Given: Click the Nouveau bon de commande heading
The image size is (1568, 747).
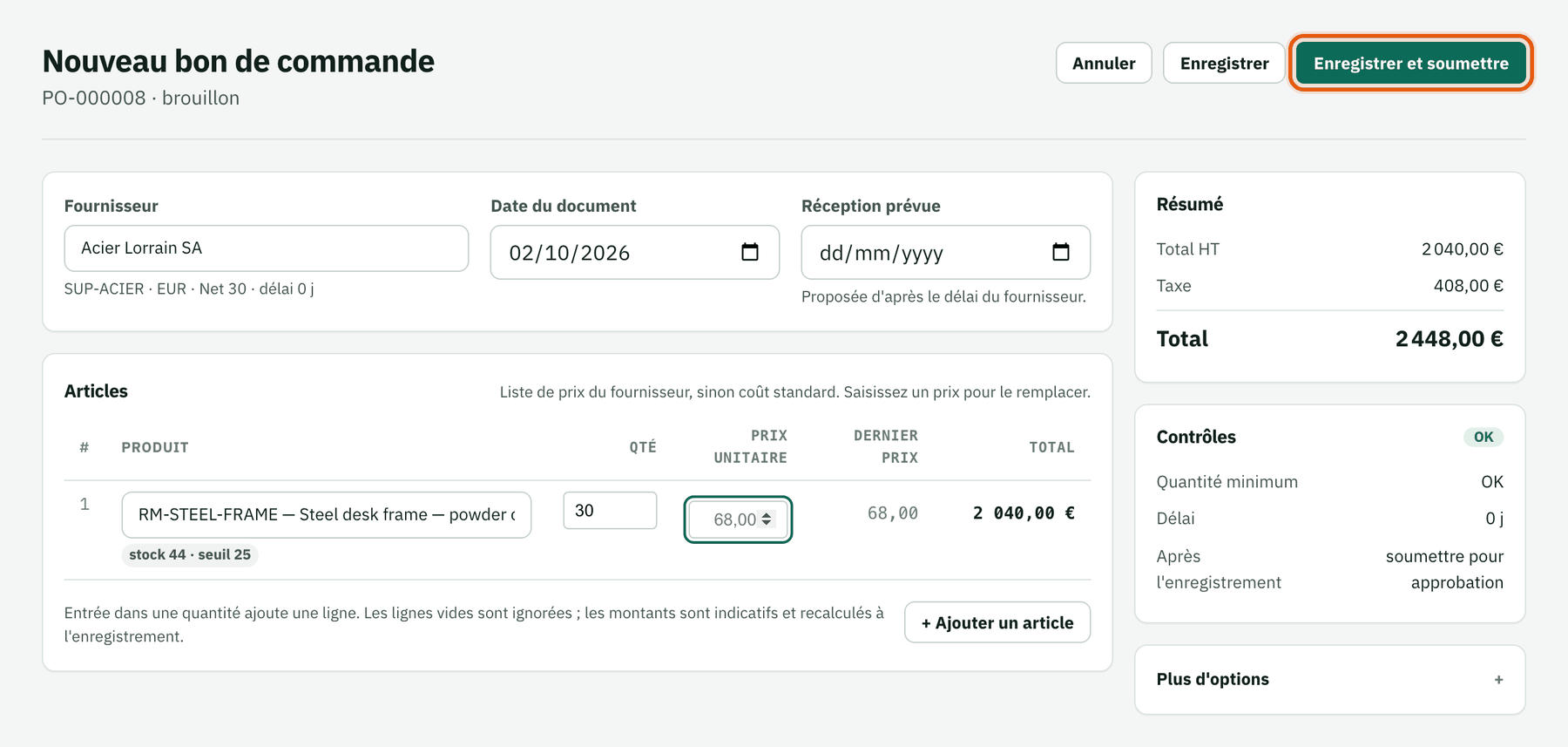Looking at the screenshot, I should [x=239, y=61].
